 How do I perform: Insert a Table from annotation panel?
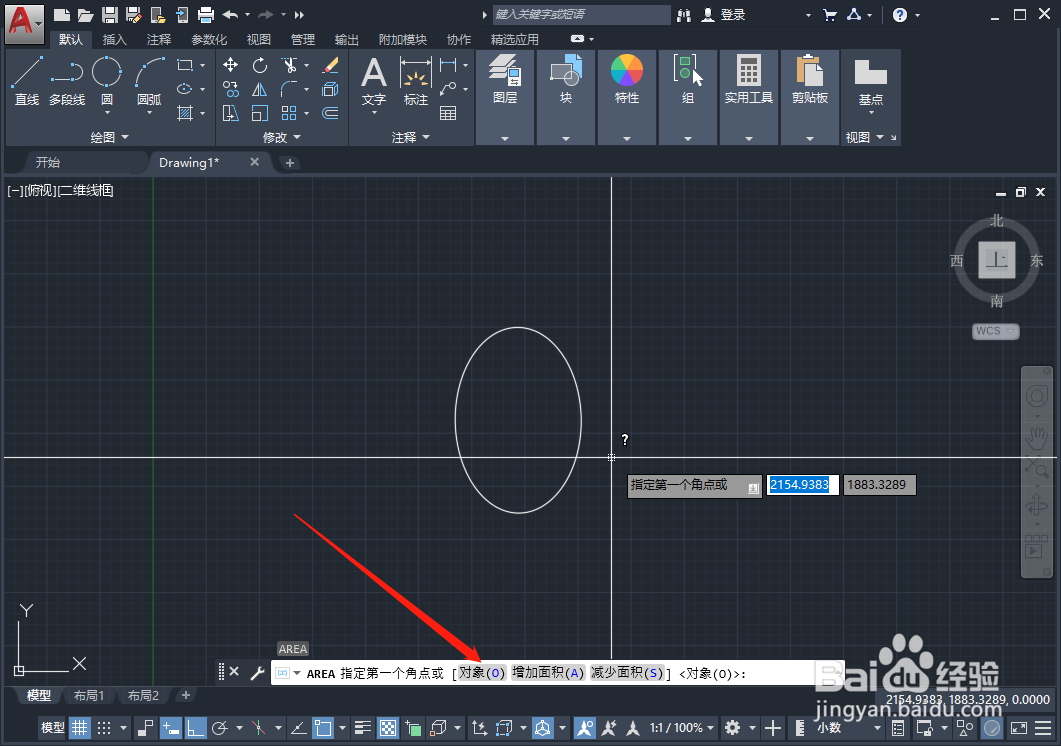tap(448, 113)
